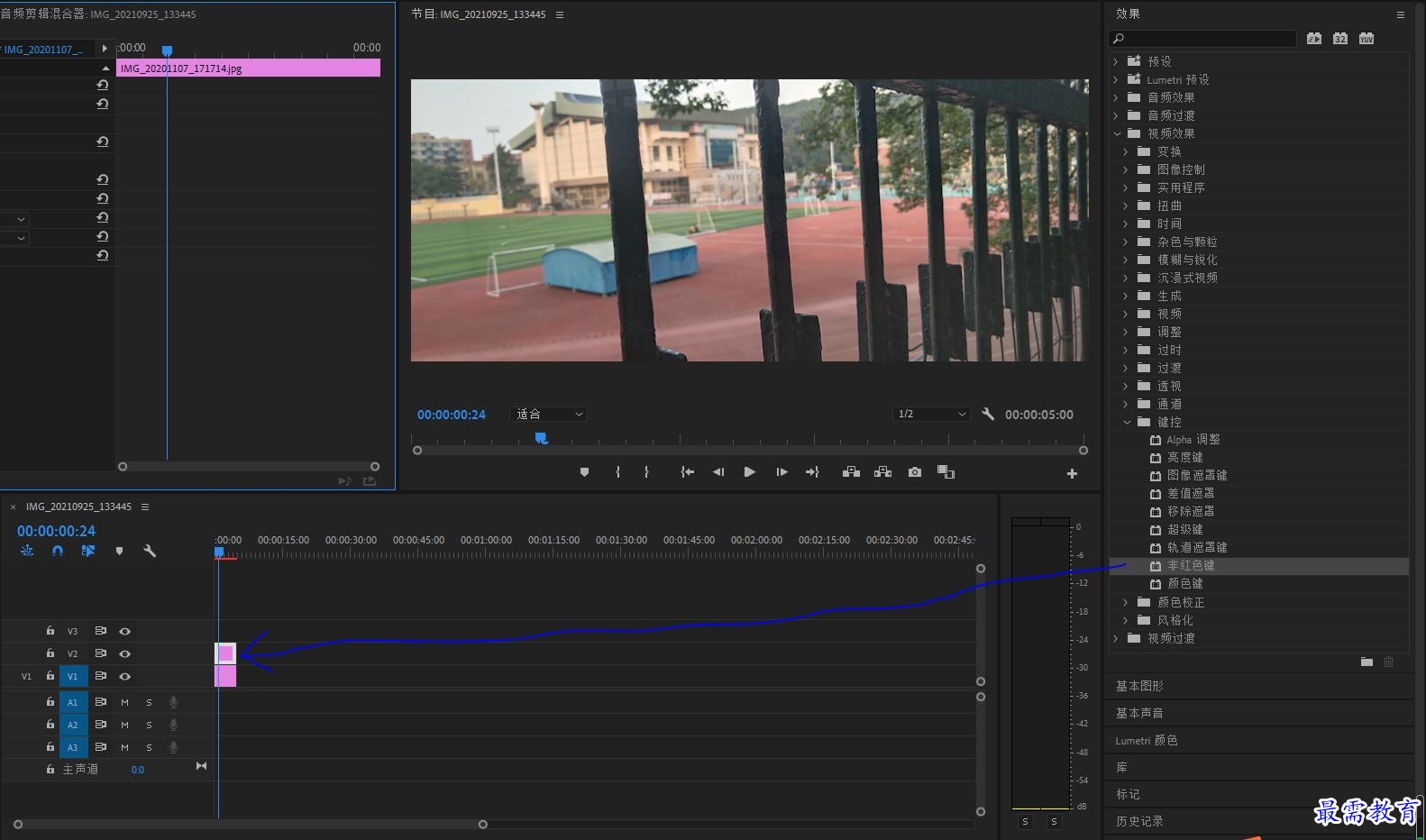Click the effects search field

coord(1203,39)
